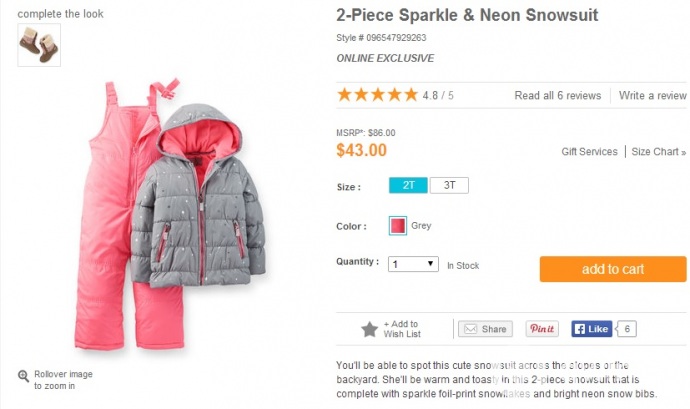Open the Size Chart link
690x409 pixels.
tap(659, 152)
